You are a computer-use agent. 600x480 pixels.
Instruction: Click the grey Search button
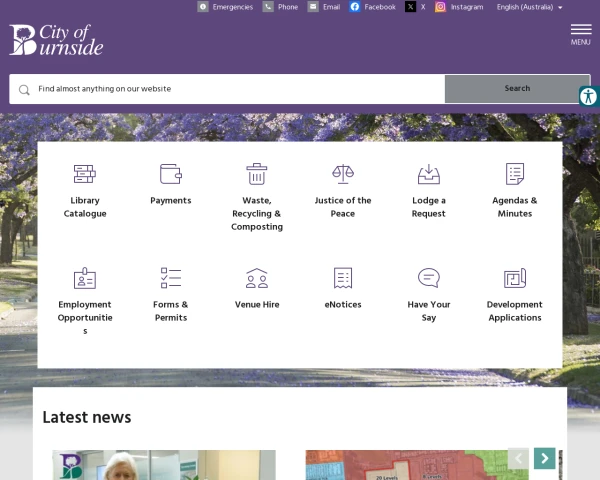pos(517,88)
